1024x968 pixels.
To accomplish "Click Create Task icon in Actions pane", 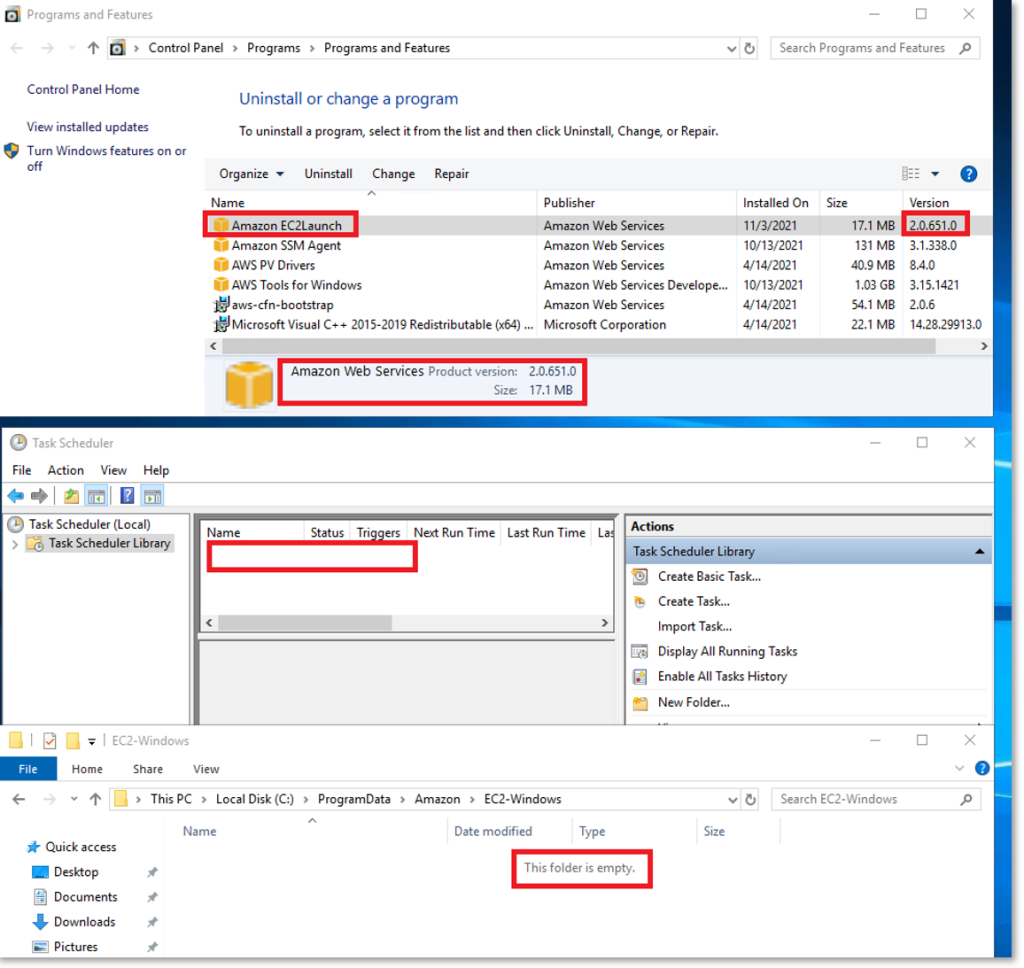I will pos(640,602).
